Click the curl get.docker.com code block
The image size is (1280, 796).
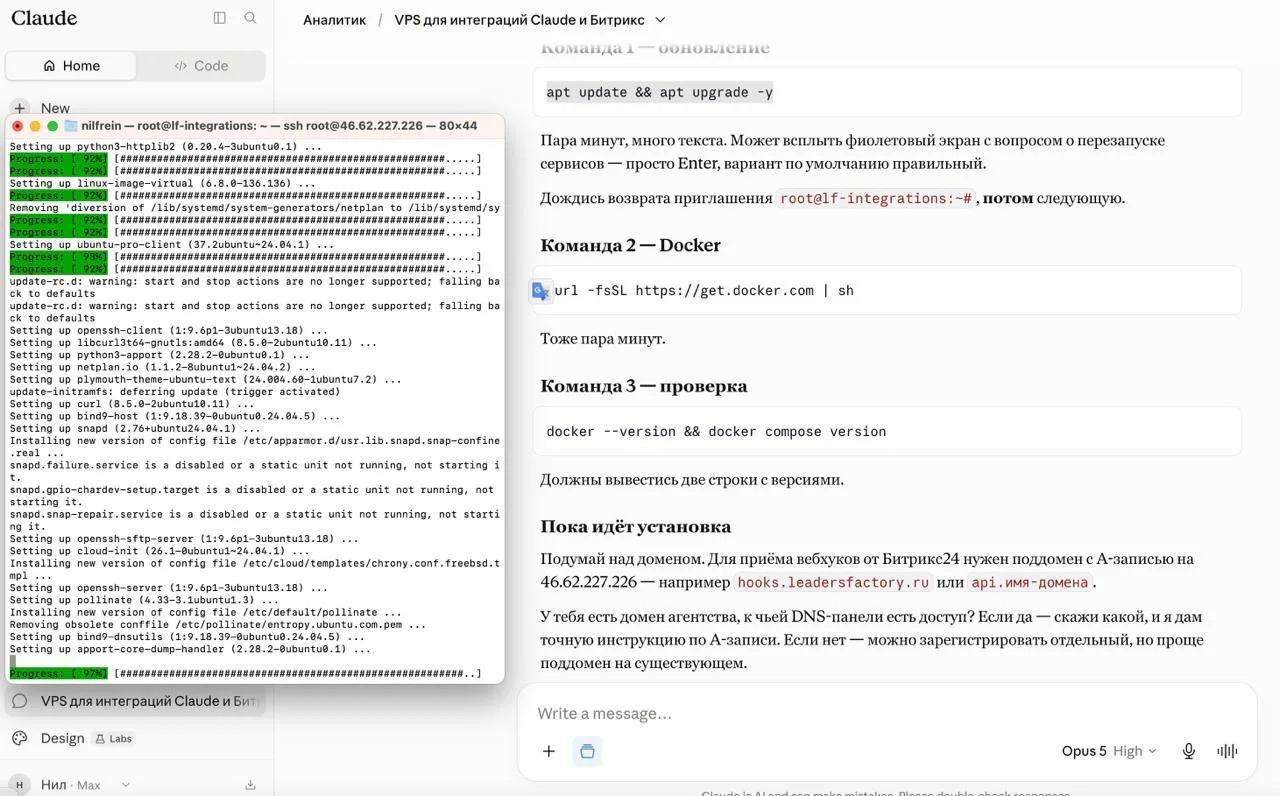tap(887, 291)
